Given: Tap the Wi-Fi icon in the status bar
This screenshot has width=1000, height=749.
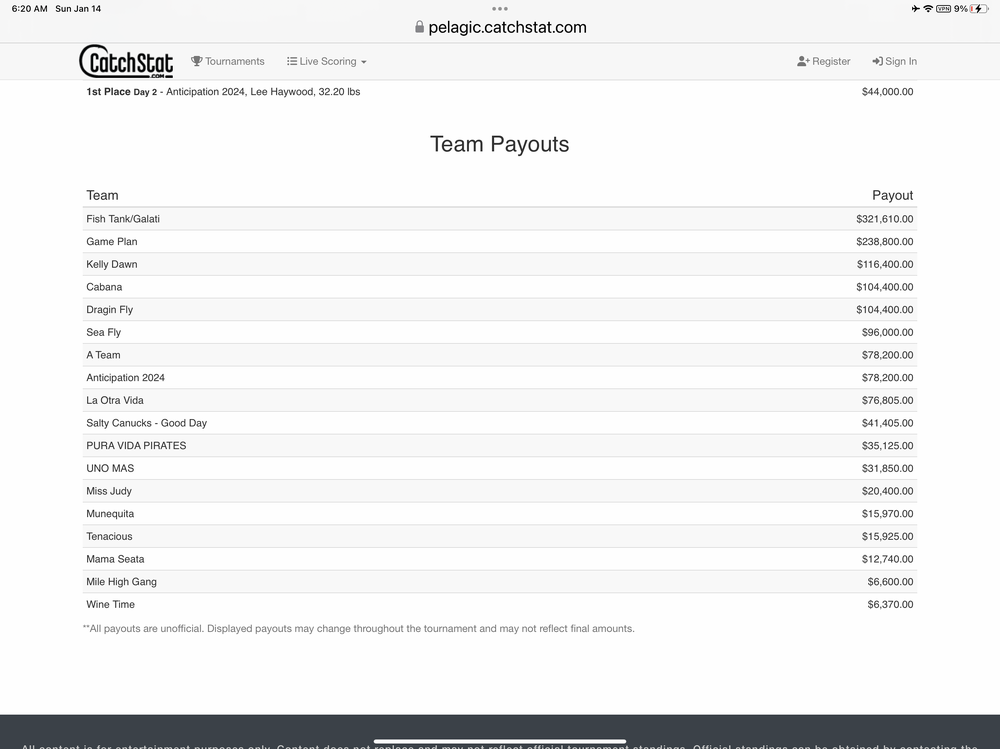Looking at the screenshot, I should point(928,8).
